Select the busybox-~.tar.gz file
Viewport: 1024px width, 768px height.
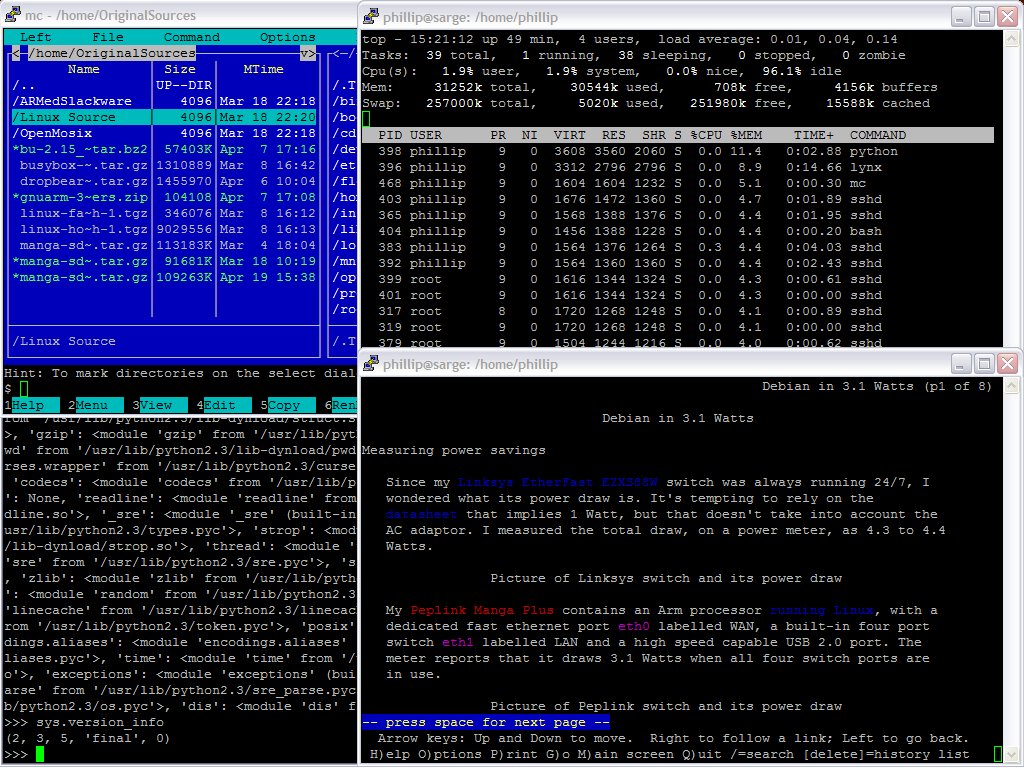point(164,165)
